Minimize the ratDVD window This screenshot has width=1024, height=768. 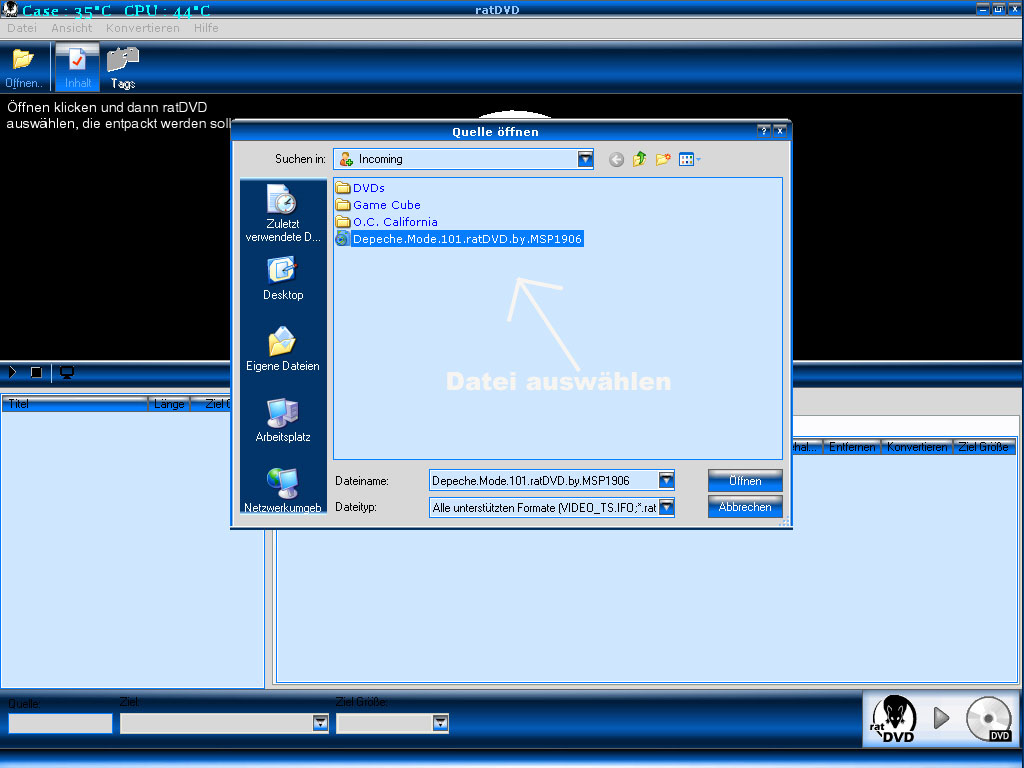(982, 8)
